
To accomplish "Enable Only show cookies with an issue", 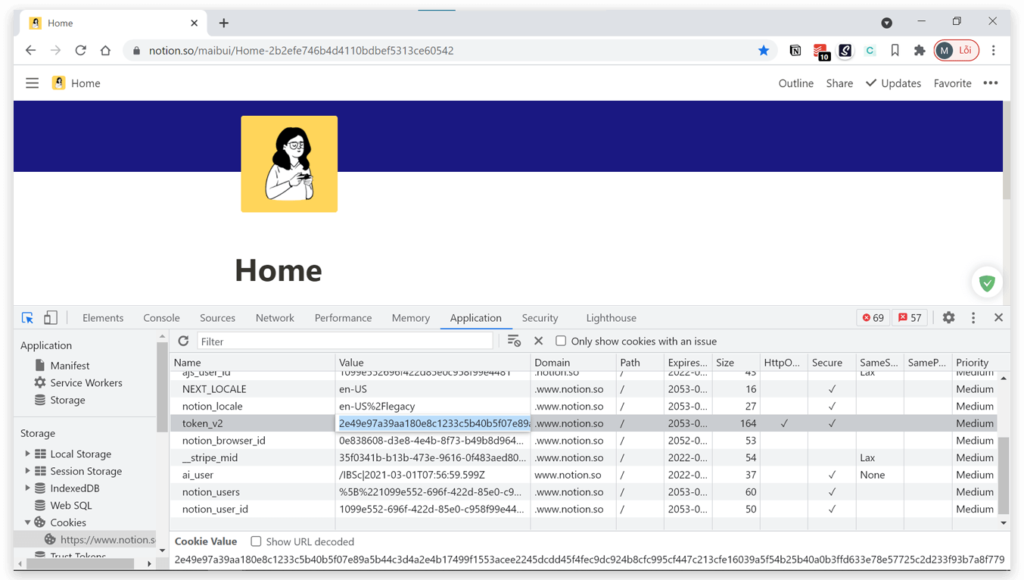I will [x=561, y=341].
